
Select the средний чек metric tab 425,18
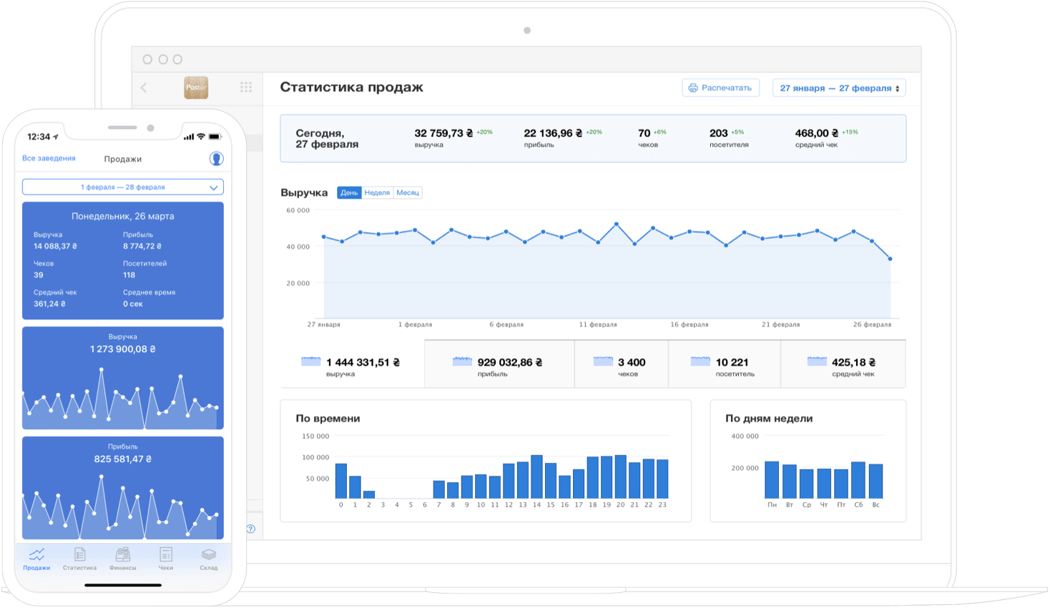pos(842,364)
